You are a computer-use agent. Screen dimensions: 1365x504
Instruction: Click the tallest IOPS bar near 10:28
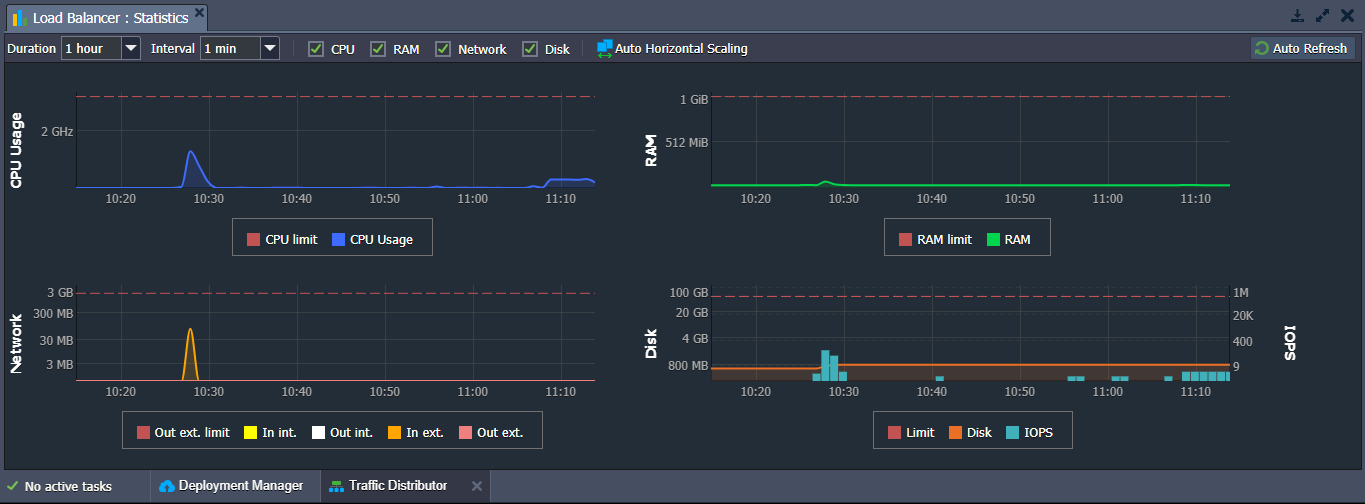click(825, 365)
